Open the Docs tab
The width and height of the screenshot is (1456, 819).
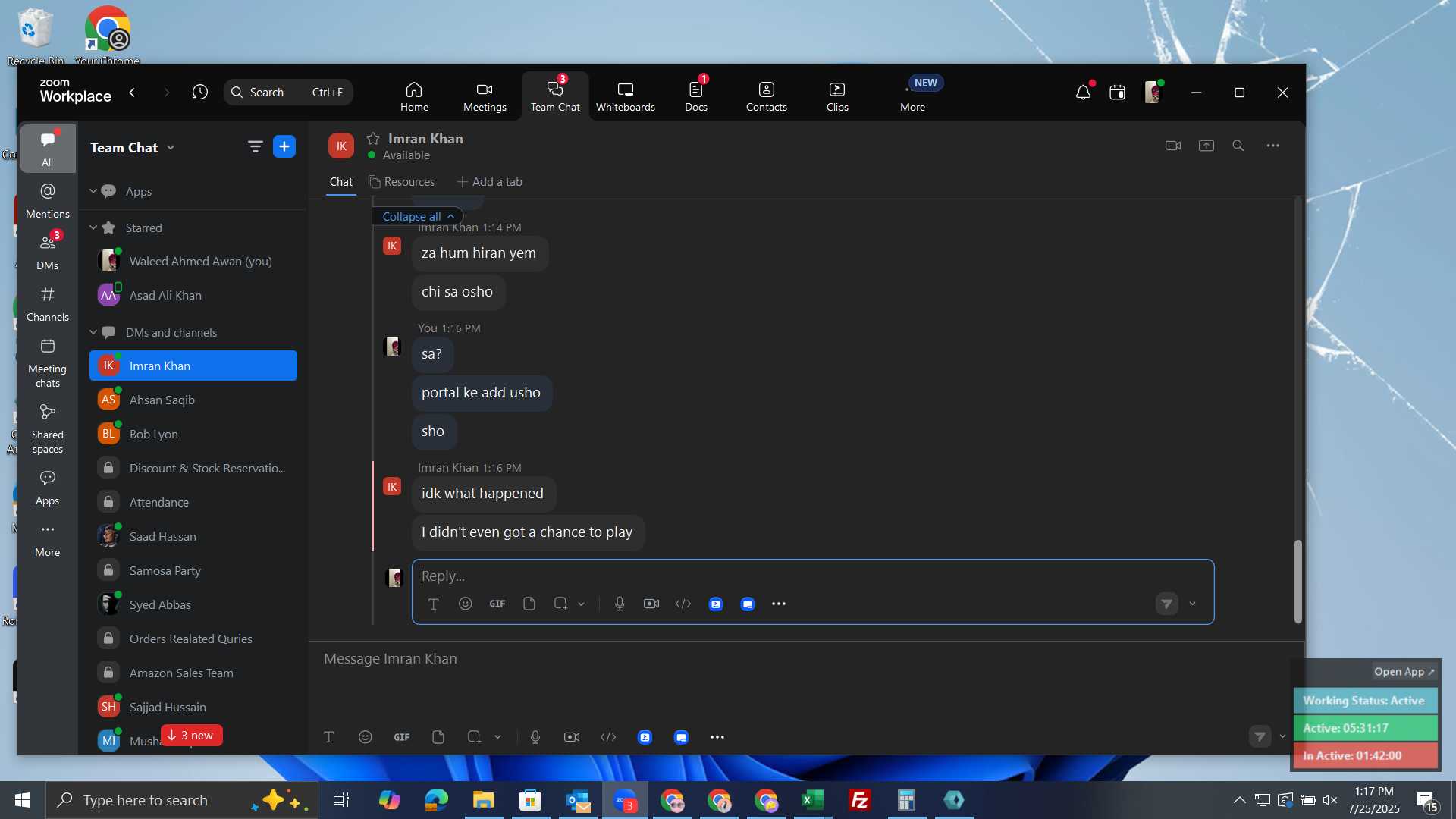[x=696, y=96]
